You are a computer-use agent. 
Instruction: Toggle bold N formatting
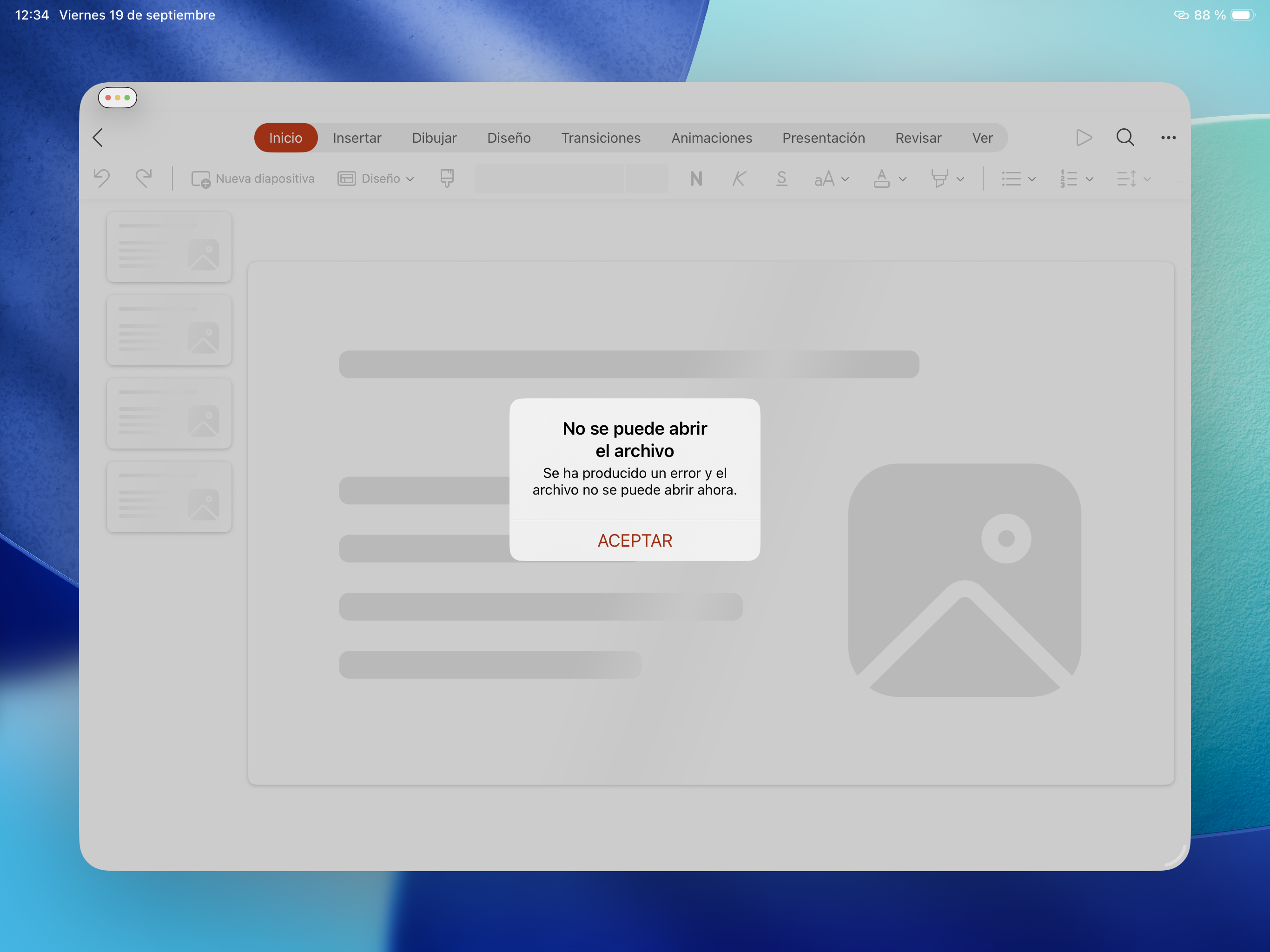(x=696, y=179)
